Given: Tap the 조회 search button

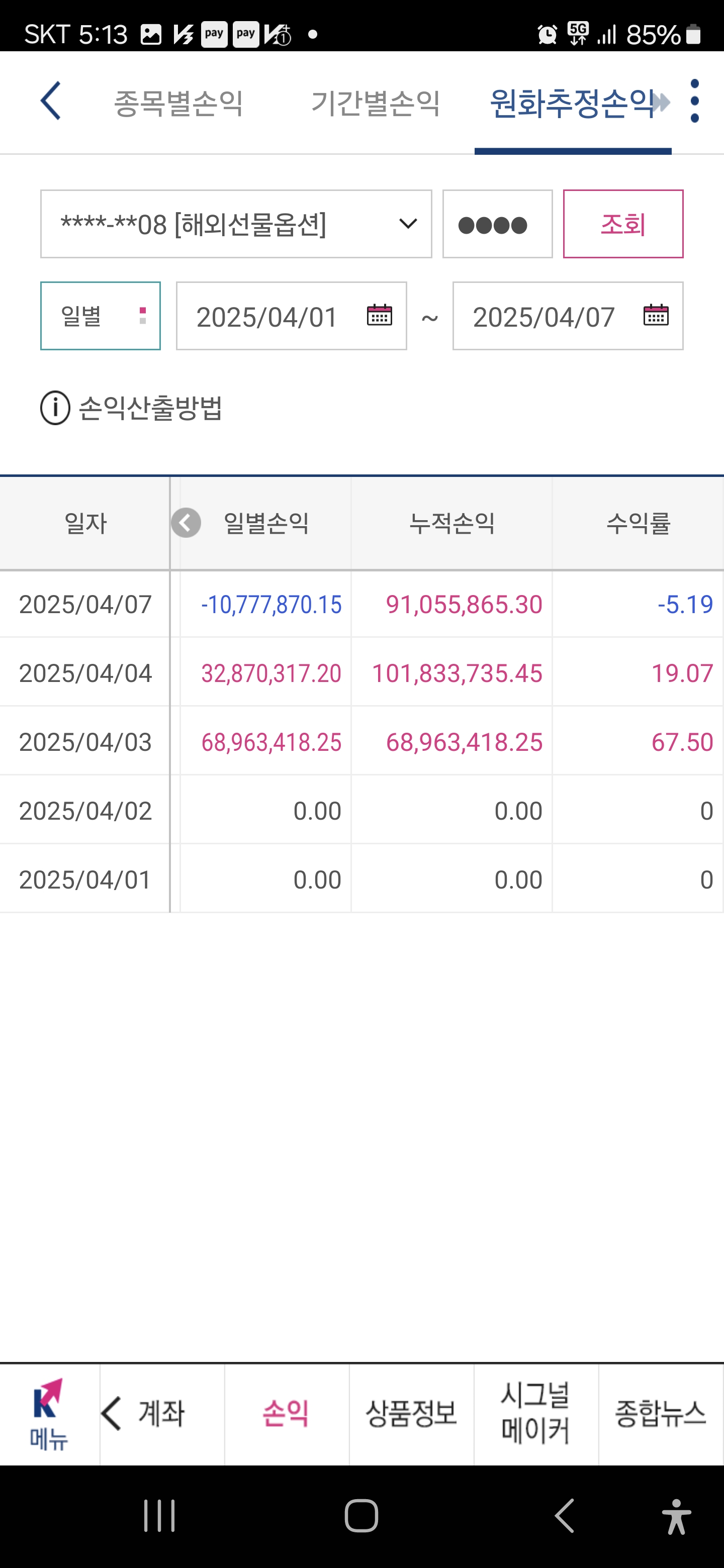Looking at the screenshot, I should pos(623,224).
